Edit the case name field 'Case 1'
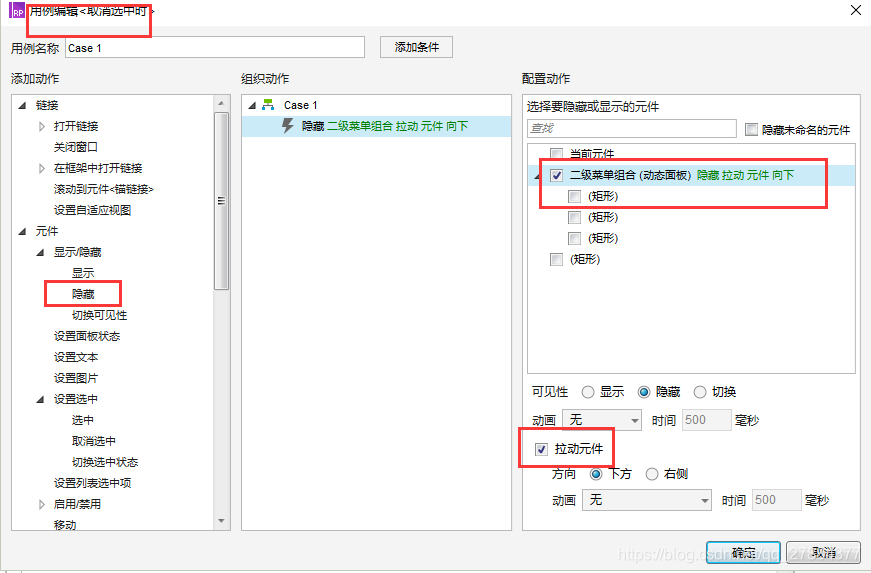 pyautogui.click(x=215, y=48)
